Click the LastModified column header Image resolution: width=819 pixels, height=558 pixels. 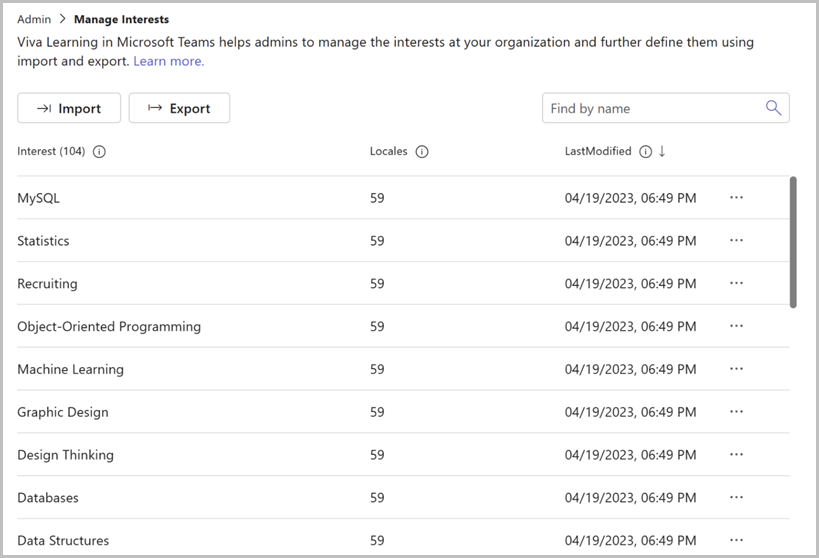pyautogui.click(x=598, y=152)
